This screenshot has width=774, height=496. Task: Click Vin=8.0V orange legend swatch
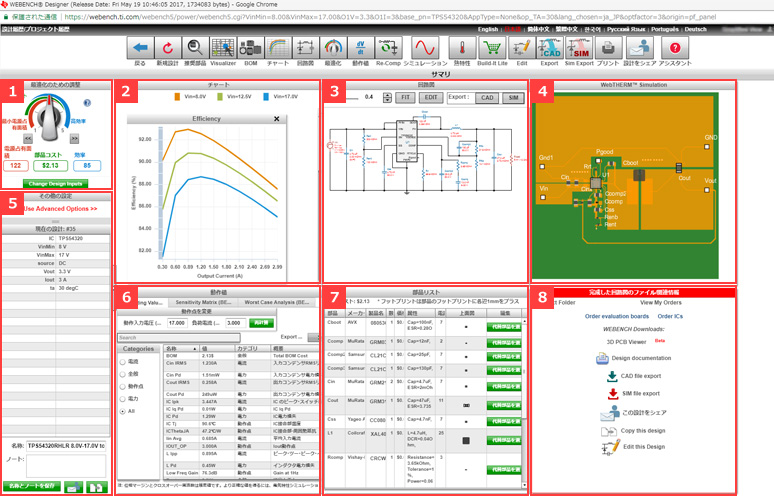(177, 97)
